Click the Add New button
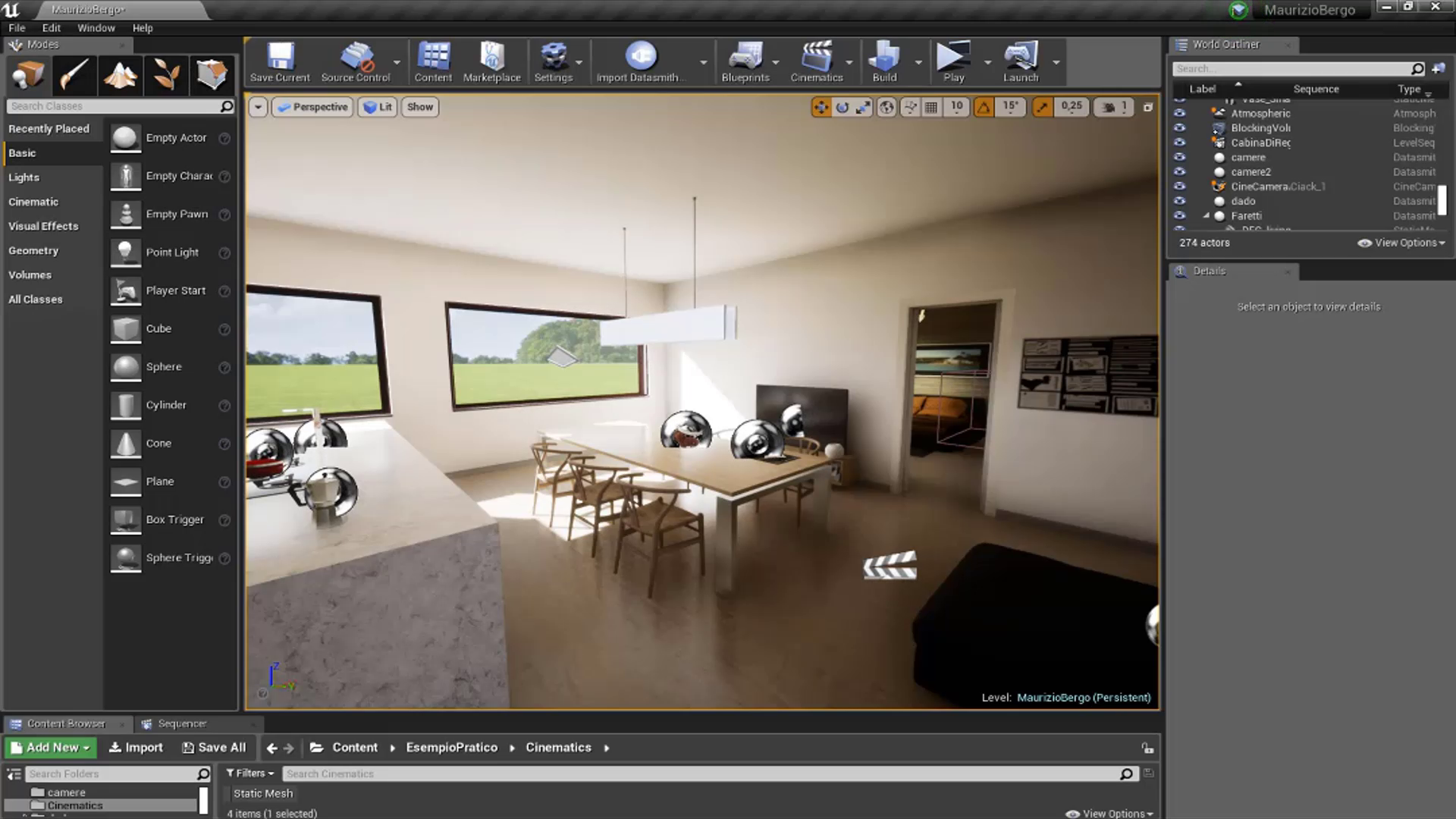1456x819 pixels. pos(50,748)
